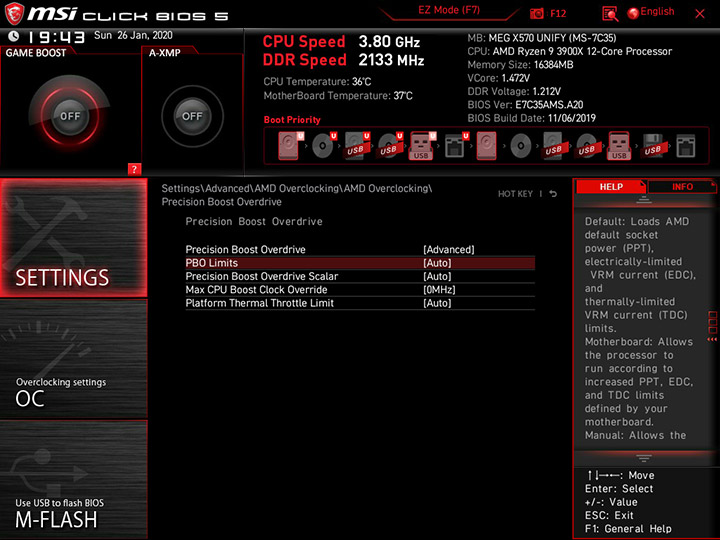720x540 pixels.
Task: Open the PBO Limits [Auto] option
Action: tap(360, 263)
